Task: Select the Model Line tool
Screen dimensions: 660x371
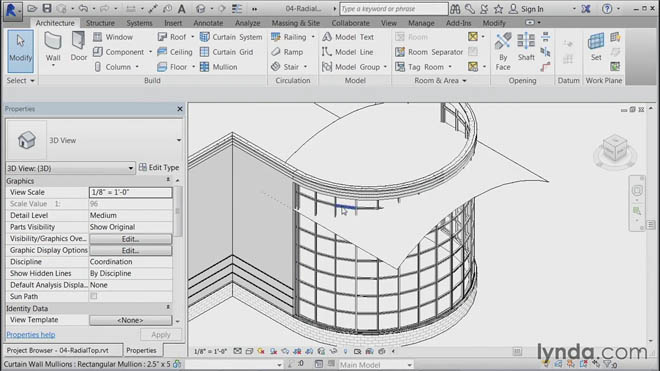Action: pos(348,52)
